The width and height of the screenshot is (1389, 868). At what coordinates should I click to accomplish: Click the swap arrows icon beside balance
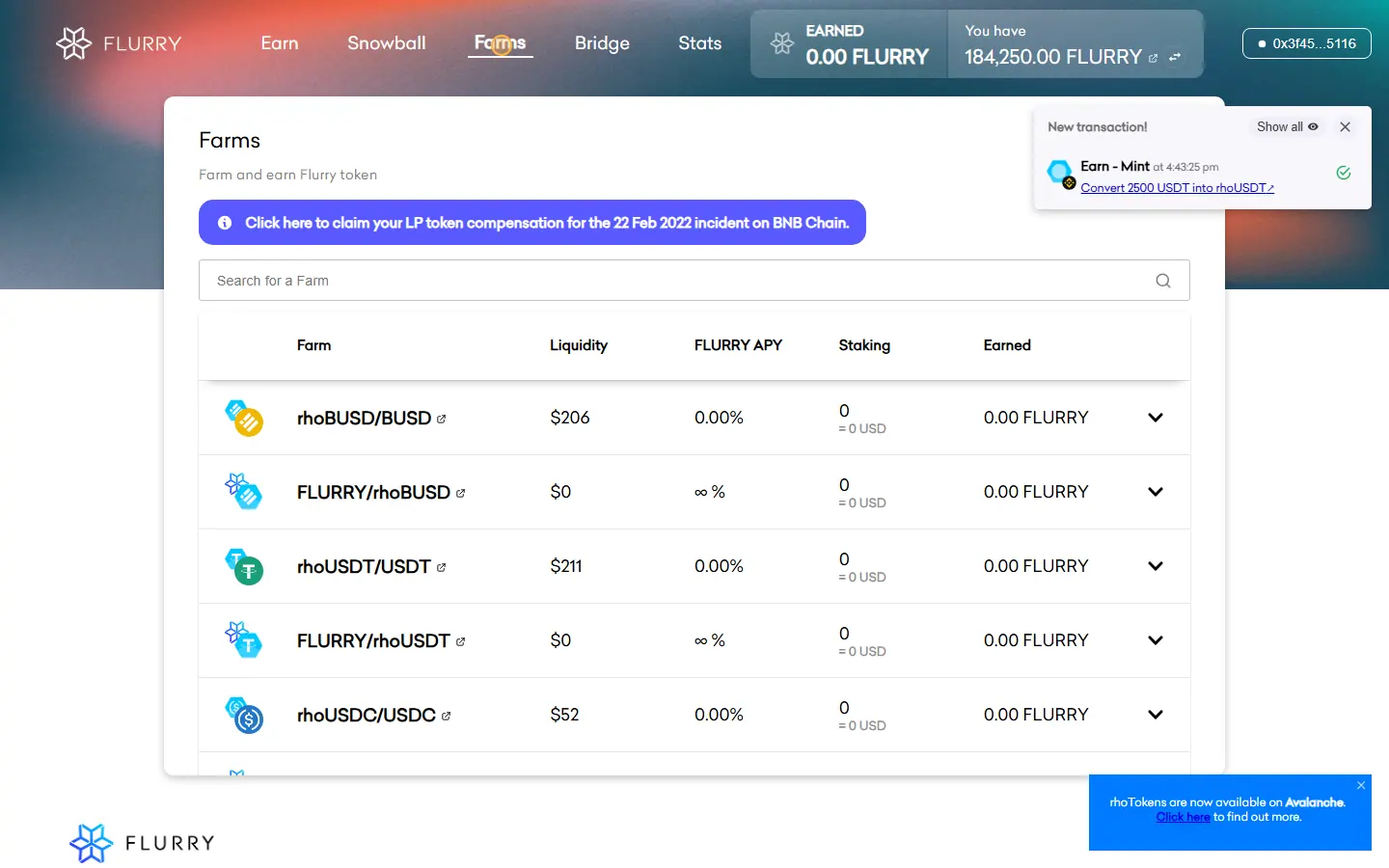[1175, 58]
